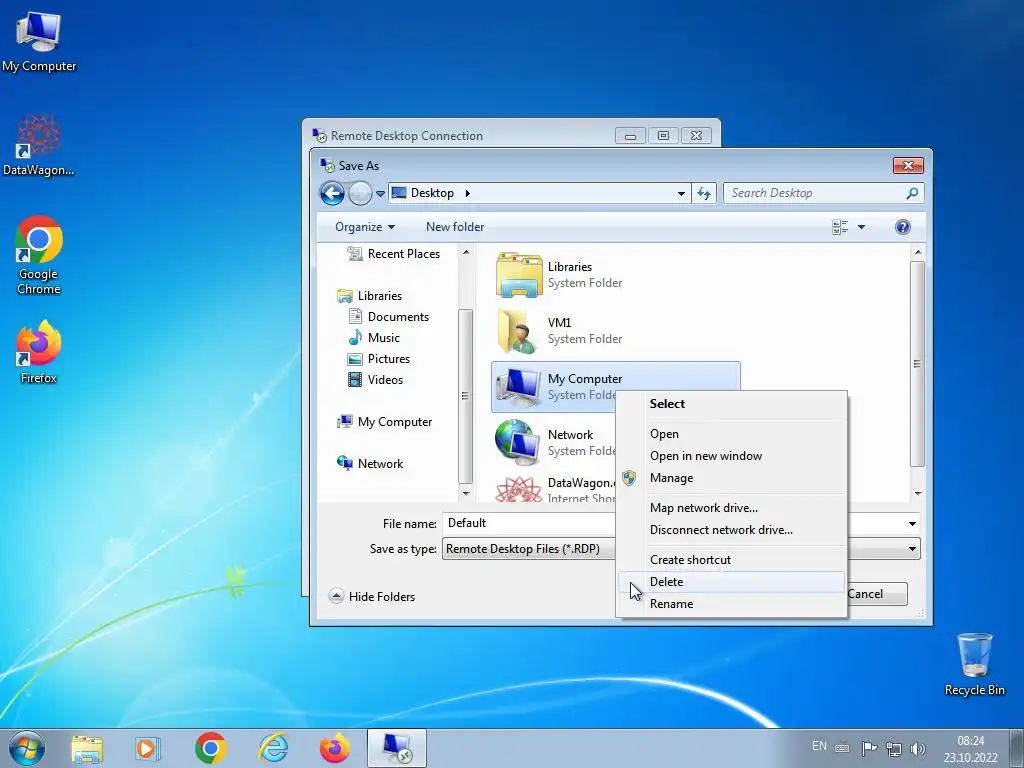
Task: Click the Search Desktop field
Action: pos(813,193)
